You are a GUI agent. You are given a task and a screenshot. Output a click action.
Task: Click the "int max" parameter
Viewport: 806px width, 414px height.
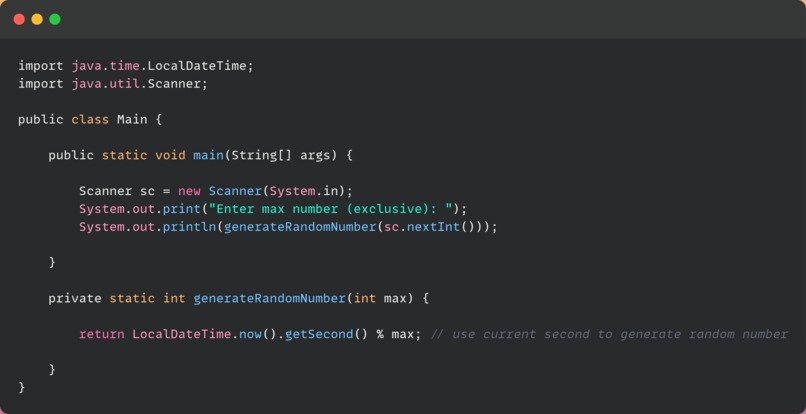[x=380, y=298]
